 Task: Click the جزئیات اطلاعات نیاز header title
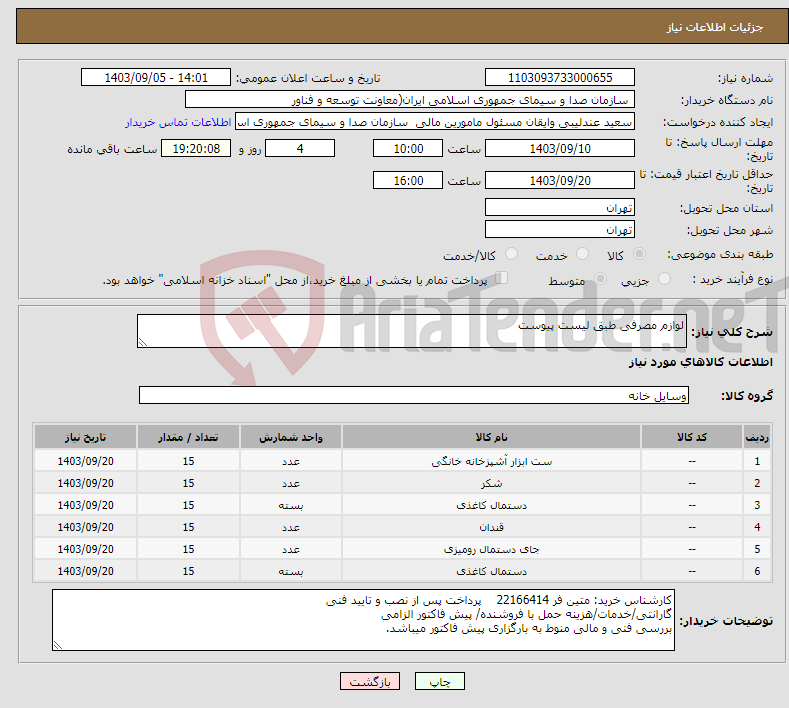715,27
